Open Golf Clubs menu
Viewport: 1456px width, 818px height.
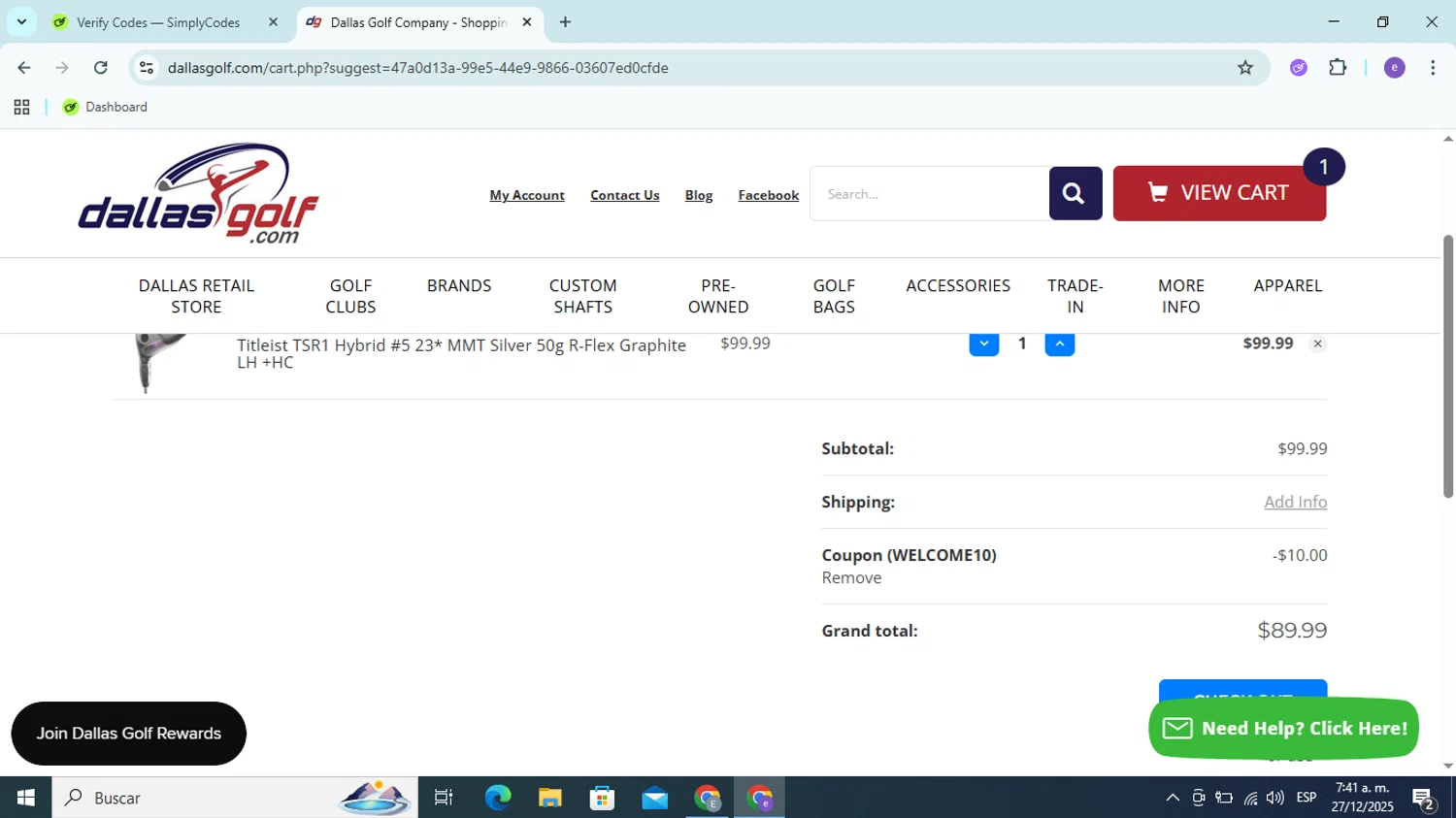click(350, 296)
